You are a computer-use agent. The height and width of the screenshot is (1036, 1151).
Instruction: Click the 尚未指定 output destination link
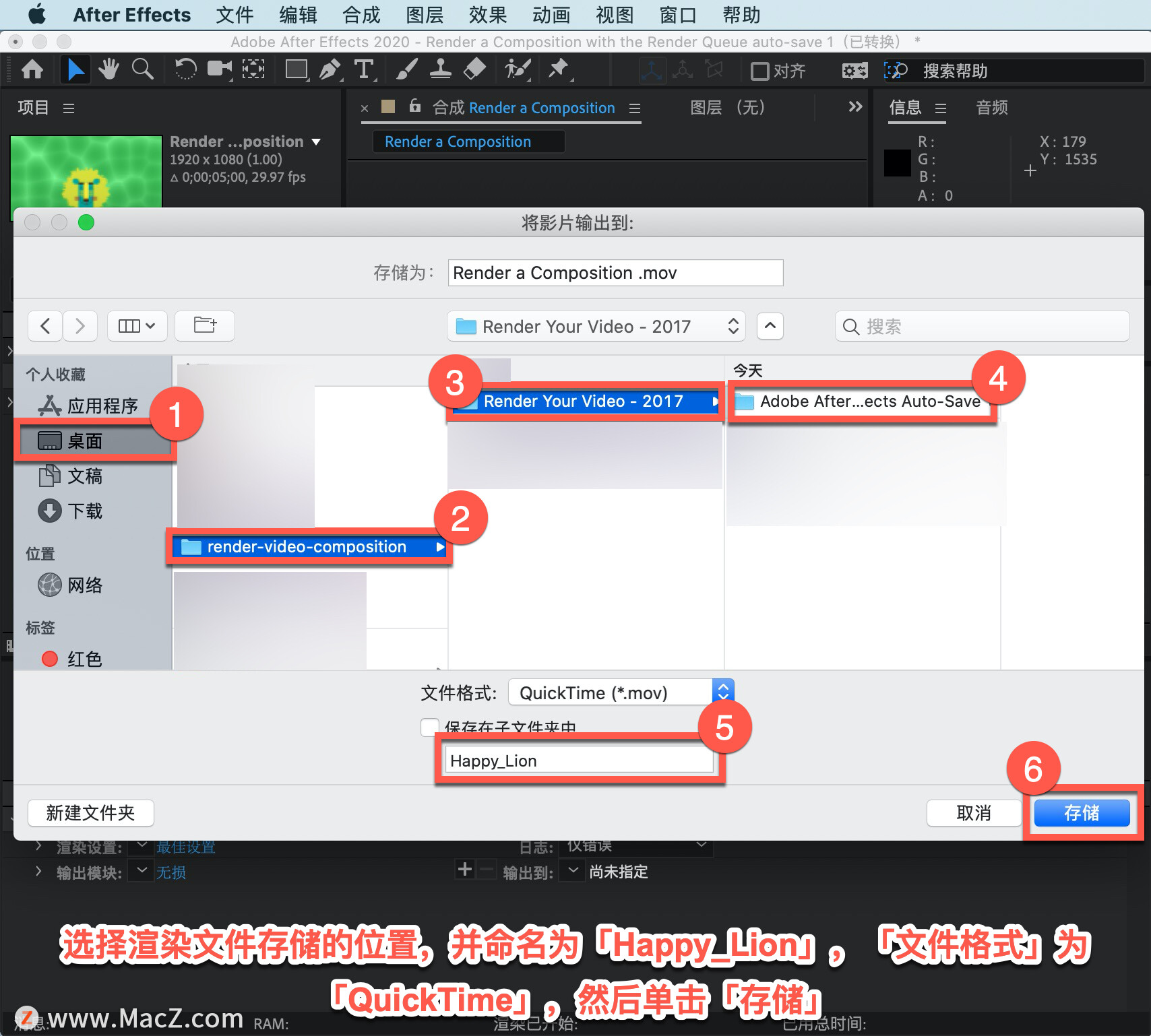(618, 872)
